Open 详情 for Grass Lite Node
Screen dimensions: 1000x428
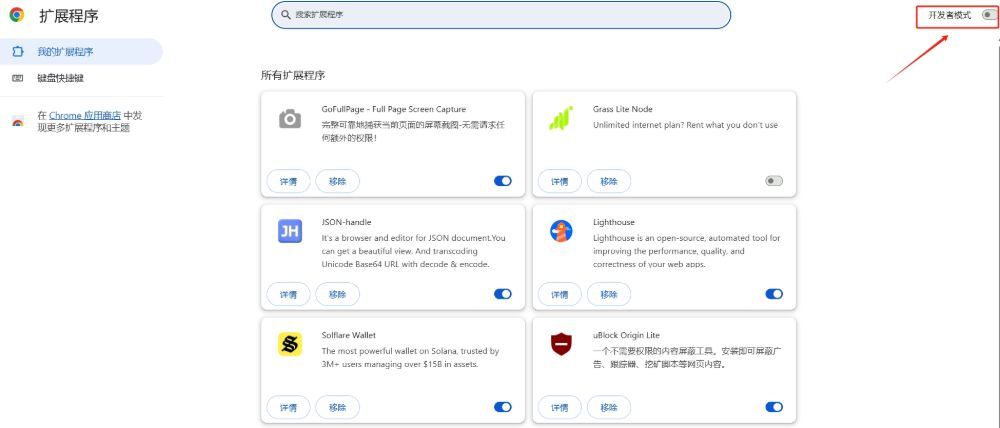[x=559, y=181]
